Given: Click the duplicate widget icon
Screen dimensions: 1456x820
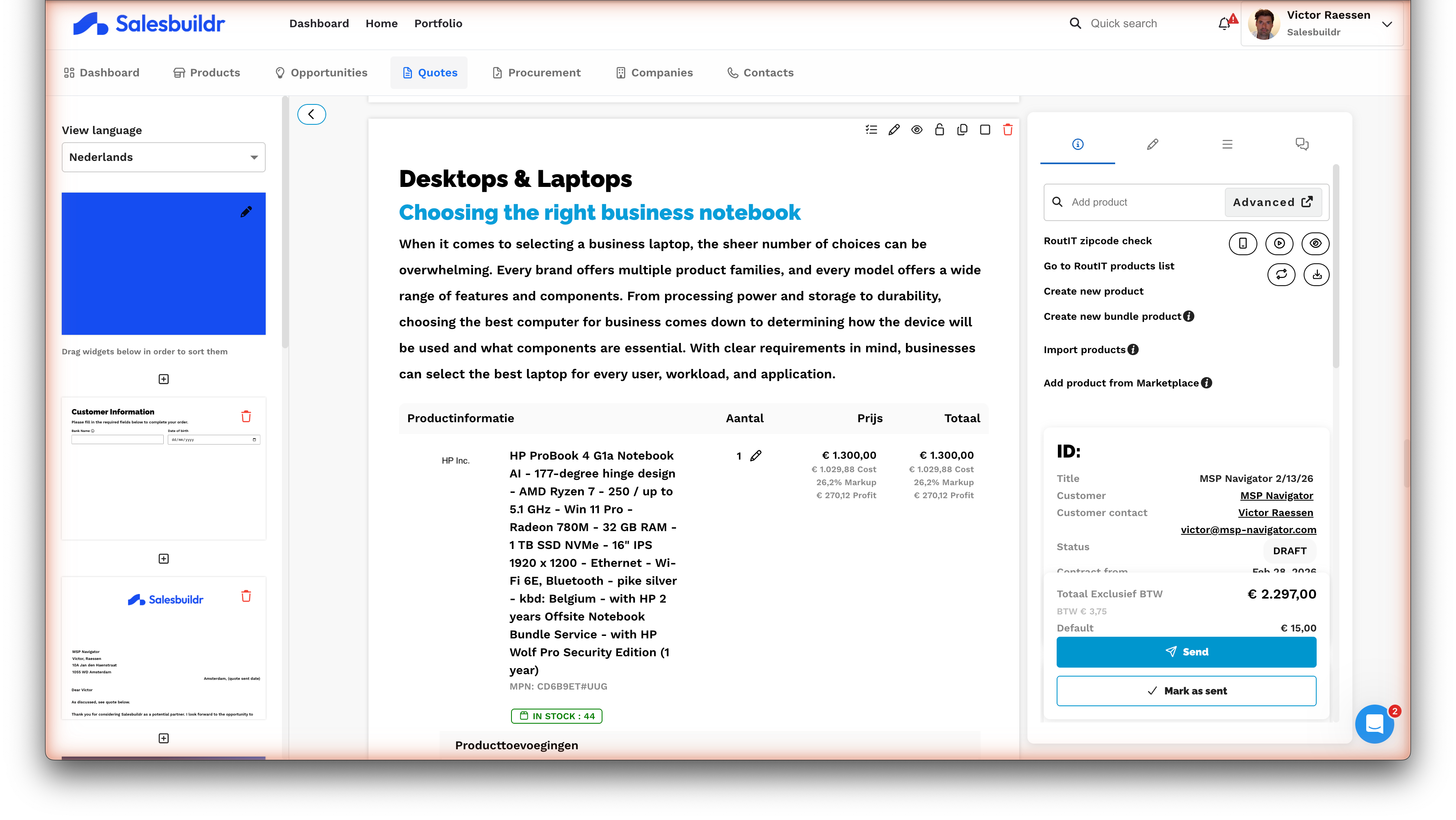Looking at the screenshot, I should [x=962, y=130].
